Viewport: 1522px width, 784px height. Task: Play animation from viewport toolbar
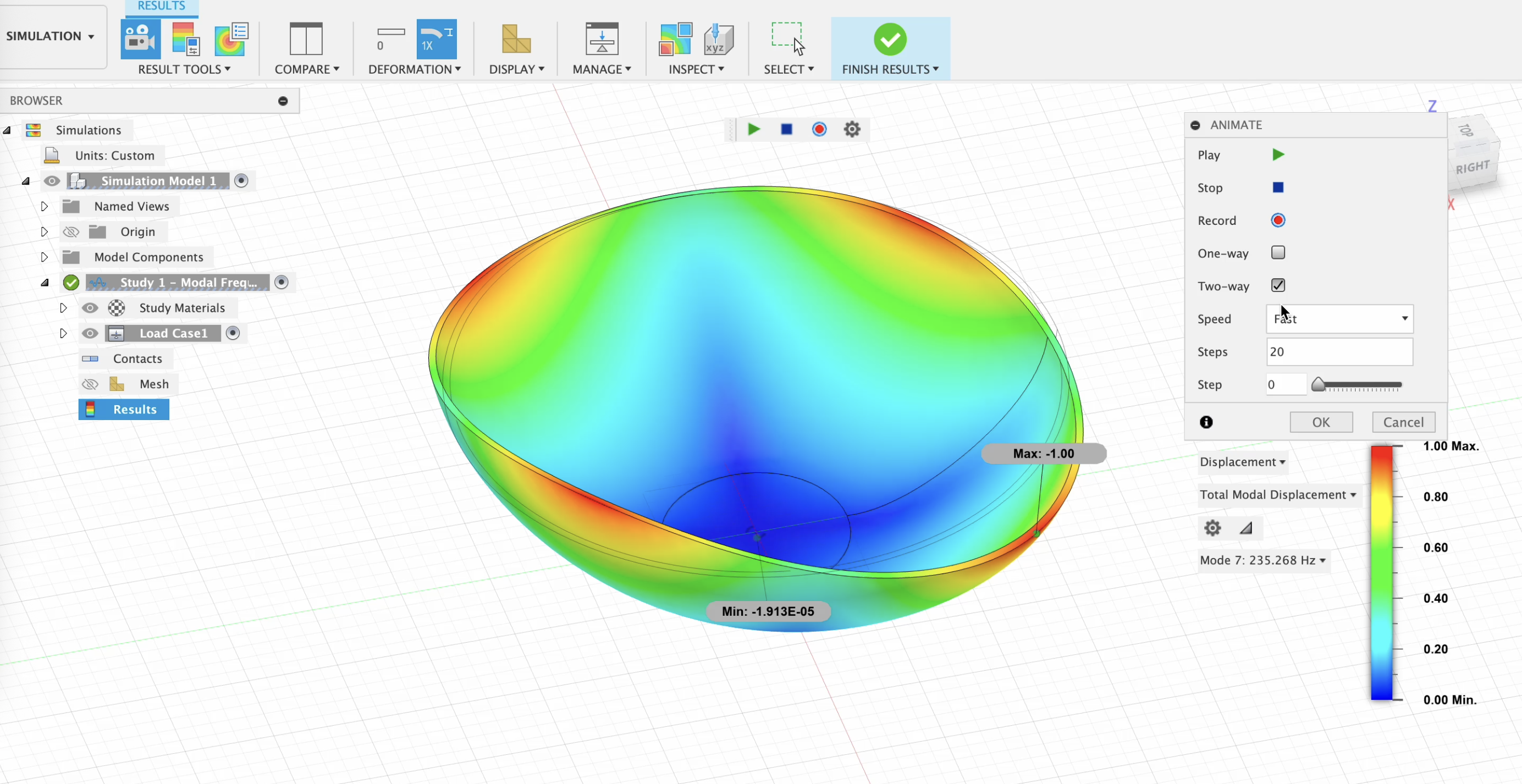(x=753, y=129)
